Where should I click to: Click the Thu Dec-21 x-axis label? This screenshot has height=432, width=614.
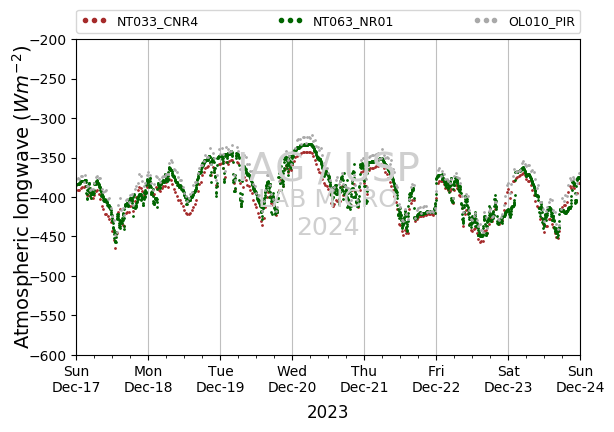point(364,379)
